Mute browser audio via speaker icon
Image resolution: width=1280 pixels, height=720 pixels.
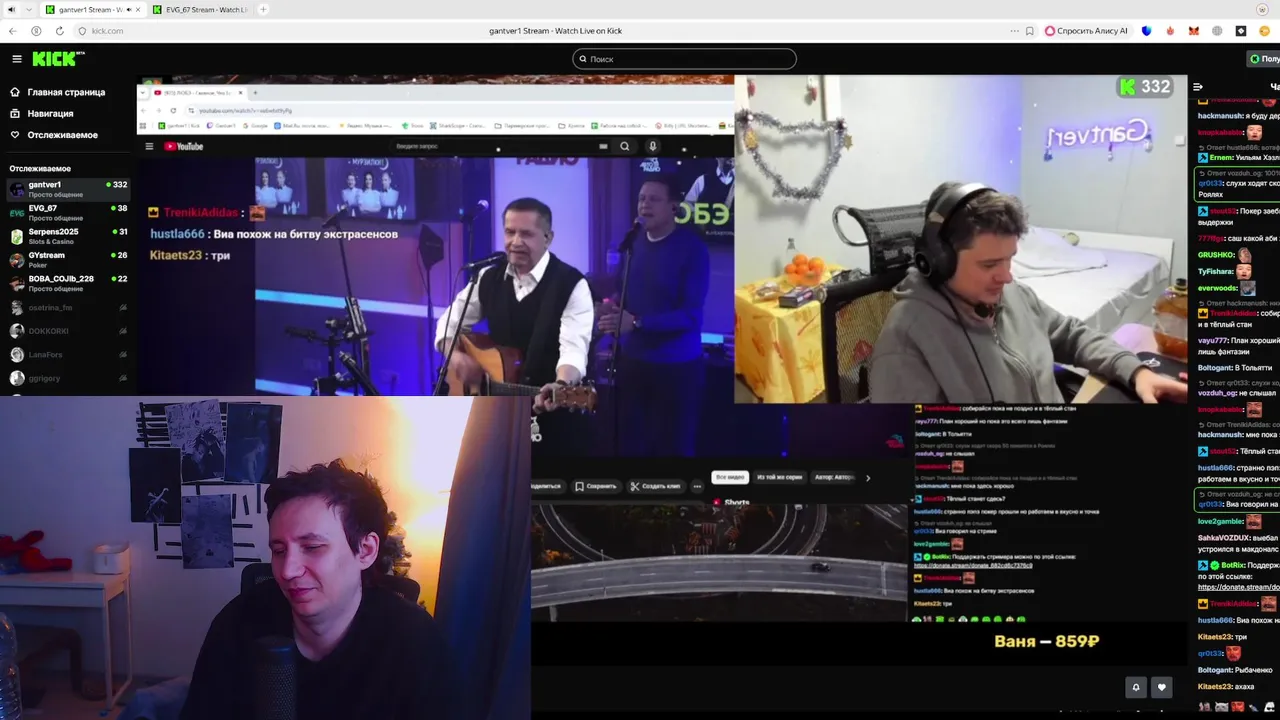point(12,9)
